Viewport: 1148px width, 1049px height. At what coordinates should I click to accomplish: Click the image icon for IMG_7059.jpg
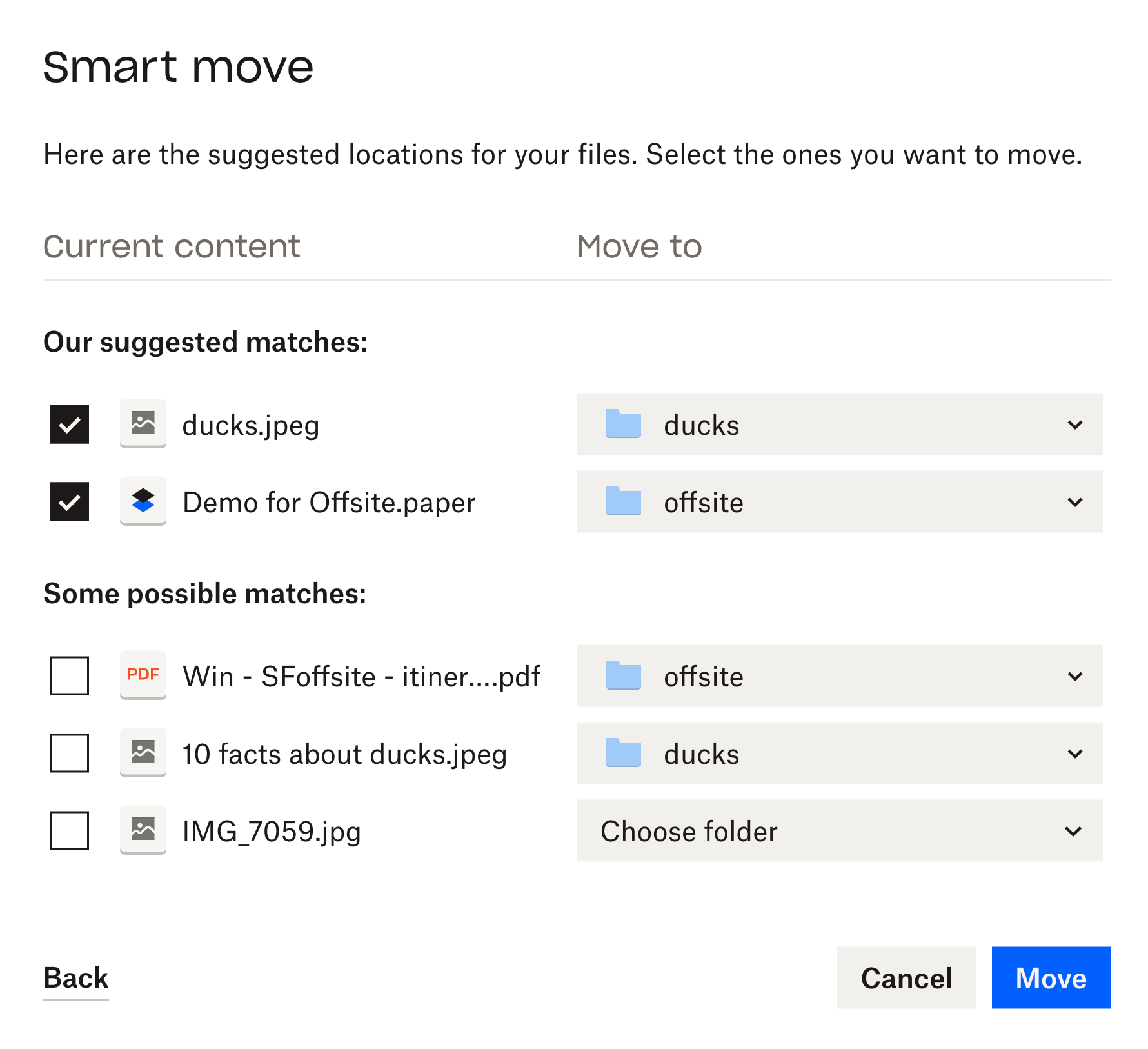point(143,831)
